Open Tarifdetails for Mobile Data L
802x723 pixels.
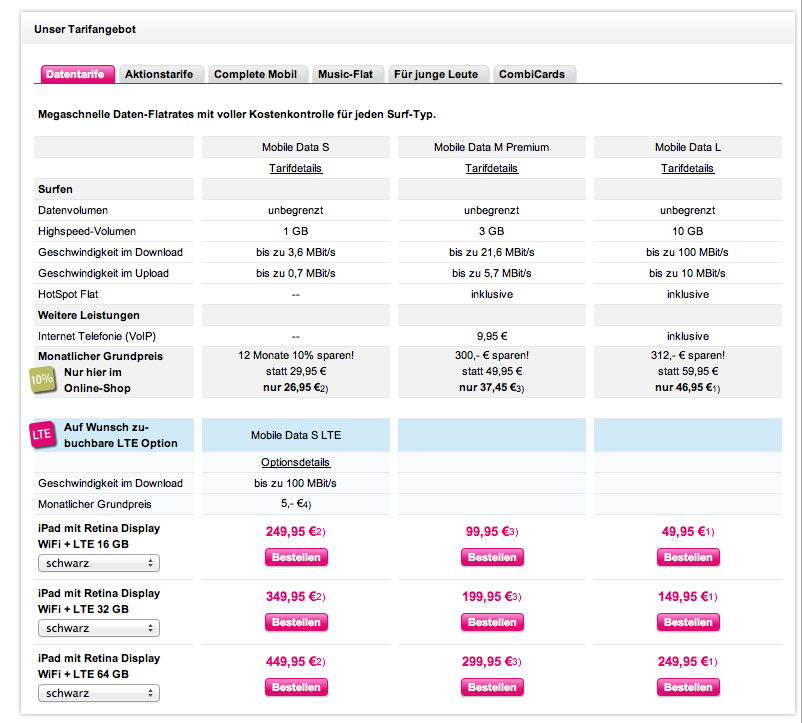(x=687, y=168)
